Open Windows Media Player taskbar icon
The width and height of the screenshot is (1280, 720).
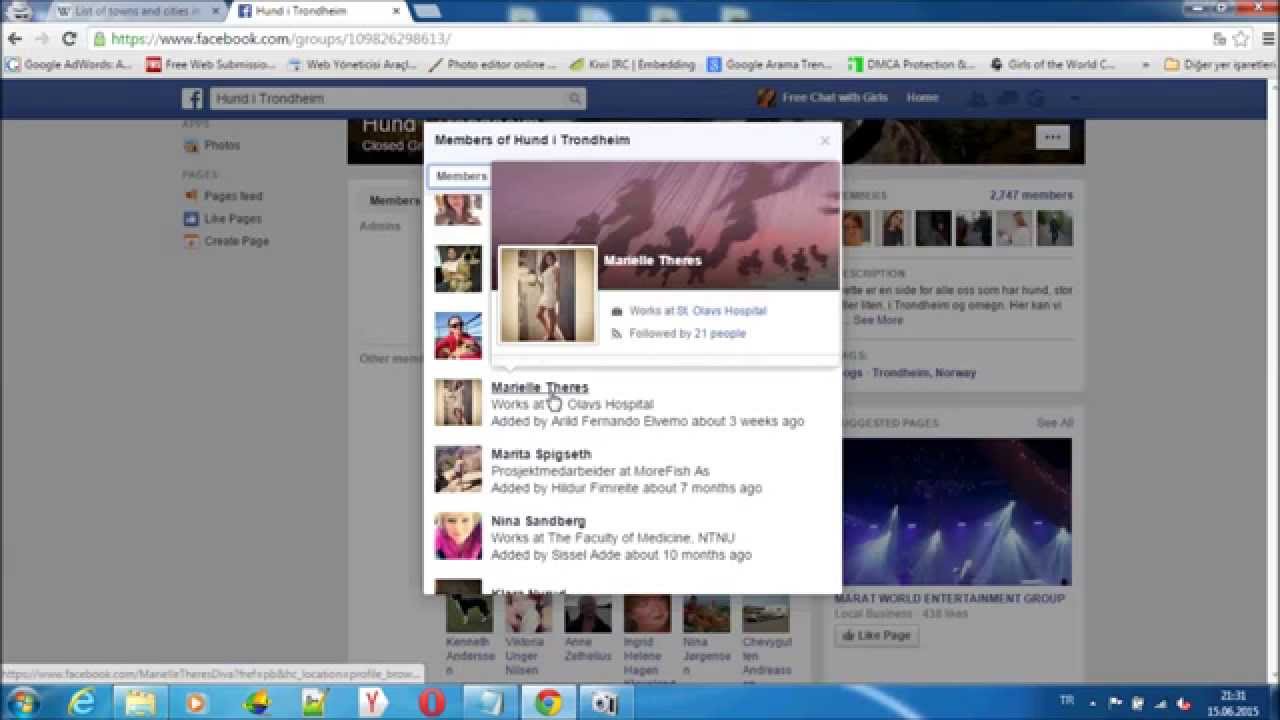(196, 703)
